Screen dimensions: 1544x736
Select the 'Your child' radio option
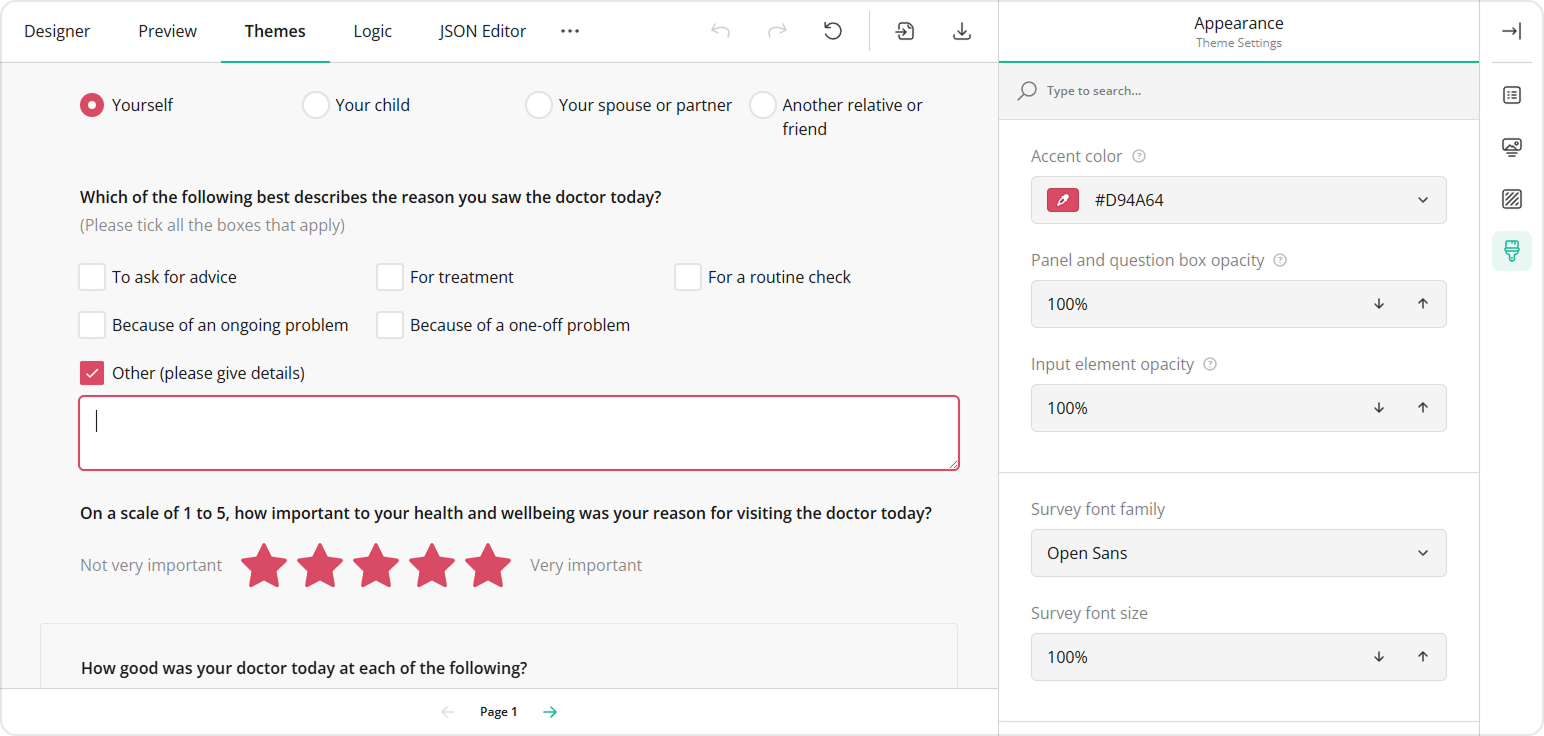316,105
